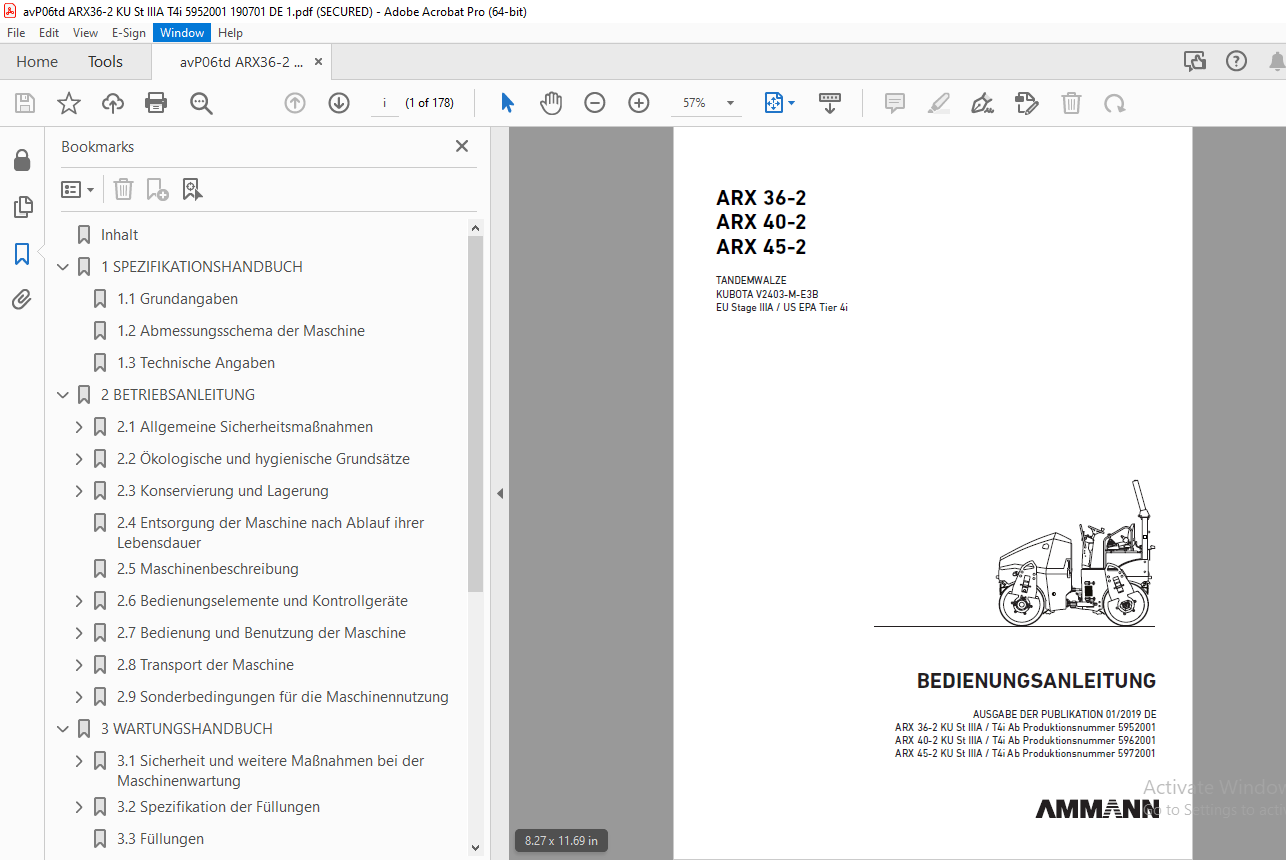Go to 1.2 Abmessungsschema der Maschine
The width and height of the screenshot is (1286, 860).
(241, 331)
